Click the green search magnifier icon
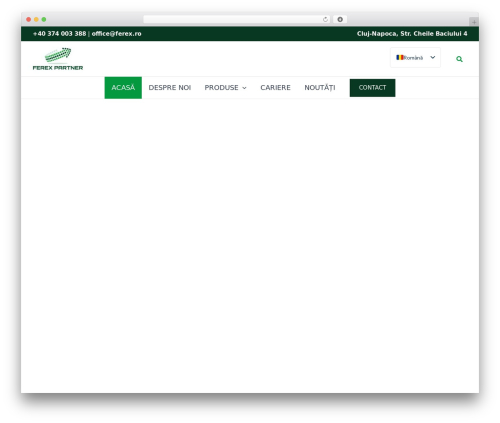 (459, 59)
